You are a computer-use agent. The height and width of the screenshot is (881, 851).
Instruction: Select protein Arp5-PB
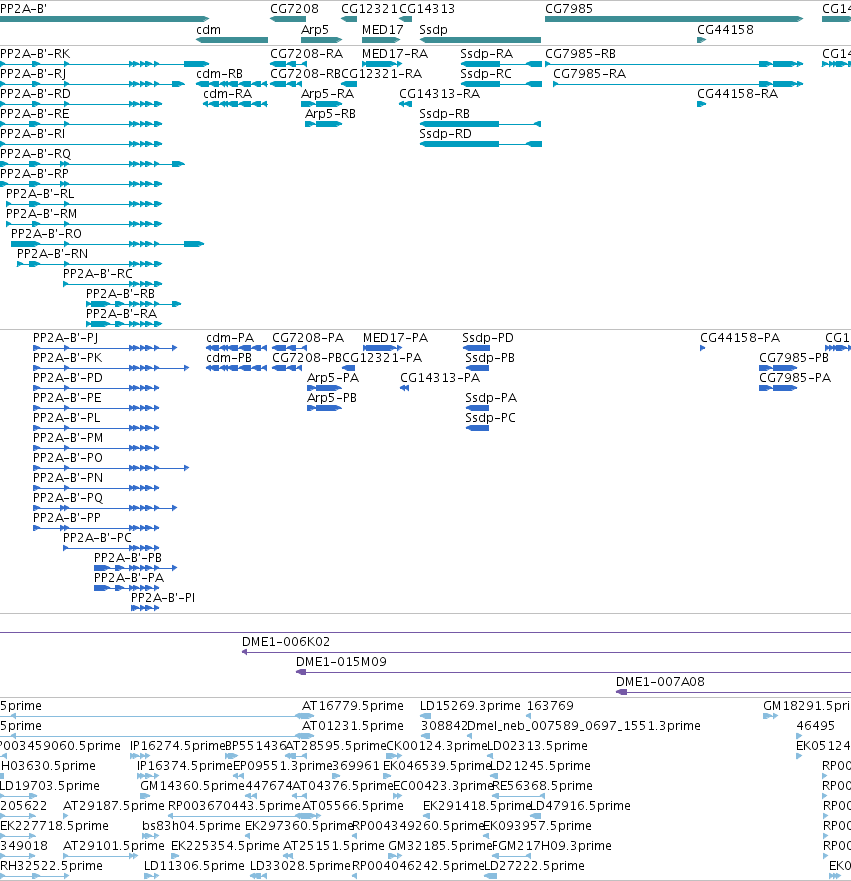(x=325, y=408)
